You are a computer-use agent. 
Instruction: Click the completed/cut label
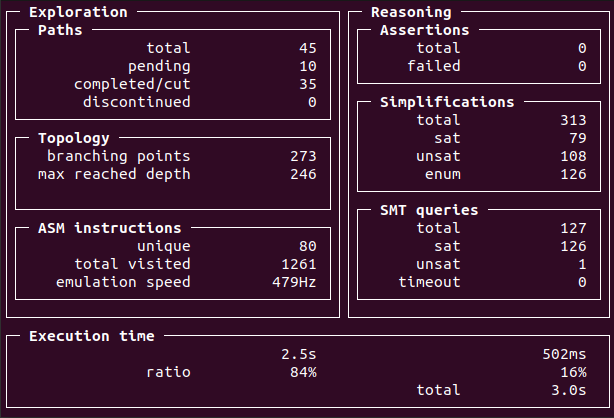[x=132, y=84]
